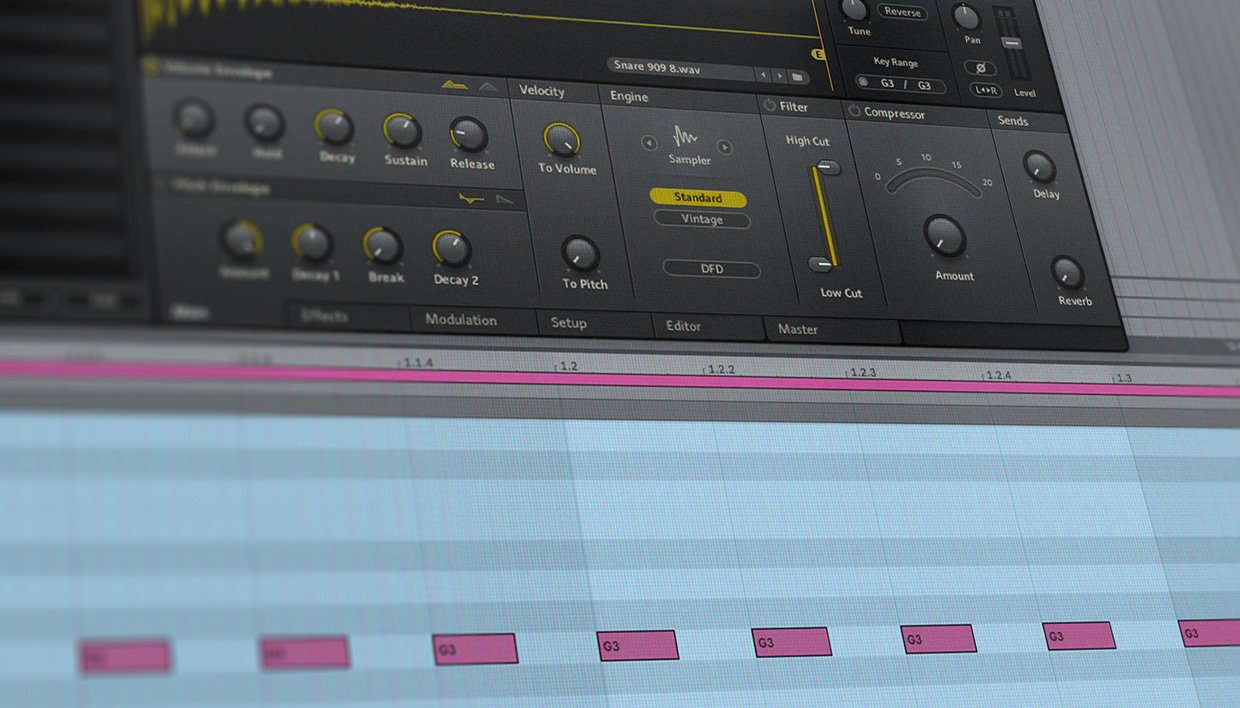Click the previous sample arrow beside Snare 909 8.wav
Screen dimensions: 1240x708
click(762, 76)
